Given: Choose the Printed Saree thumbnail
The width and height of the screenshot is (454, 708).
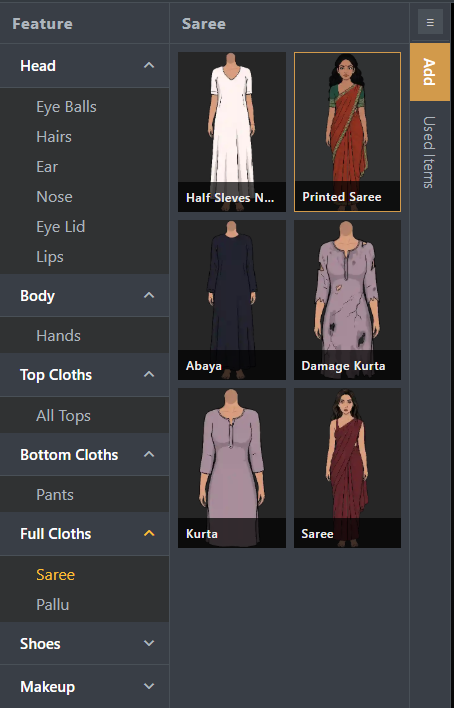Looking at the screenshot, I should (x=347, y=132).
